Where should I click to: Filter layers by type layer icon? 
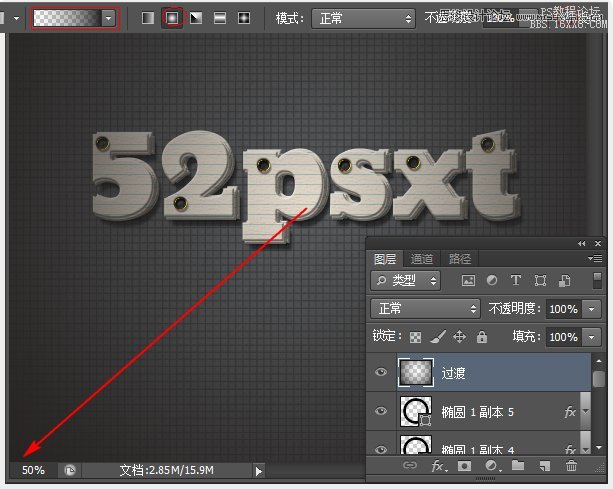[x=516, y=281]
